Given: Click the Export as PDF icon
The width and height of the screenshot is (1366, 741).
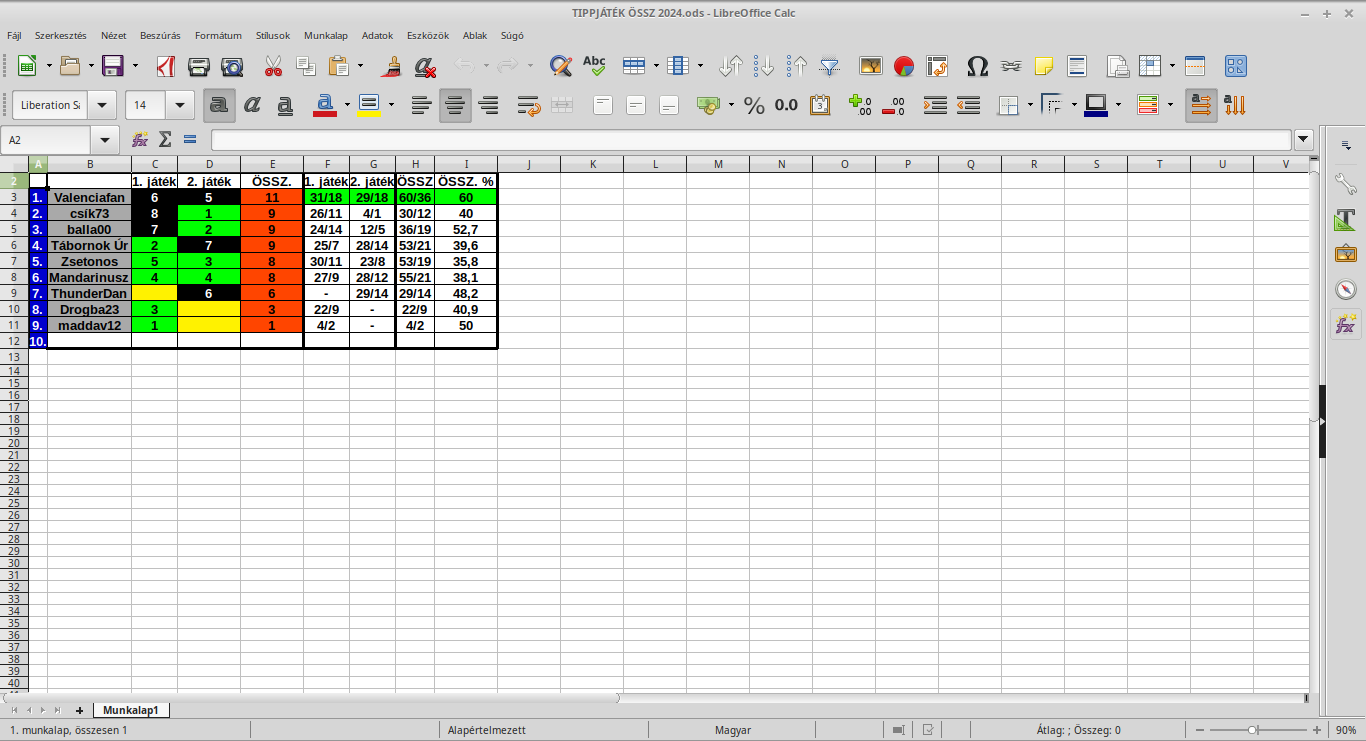Looking at the screenshot, I should [166, 66].
